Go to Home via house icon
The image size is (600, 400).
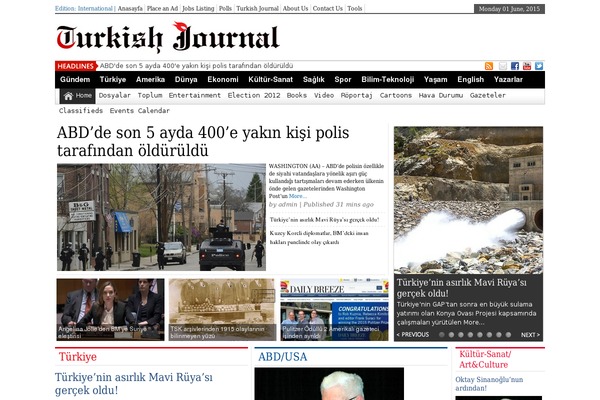click(x=77, y=96)
